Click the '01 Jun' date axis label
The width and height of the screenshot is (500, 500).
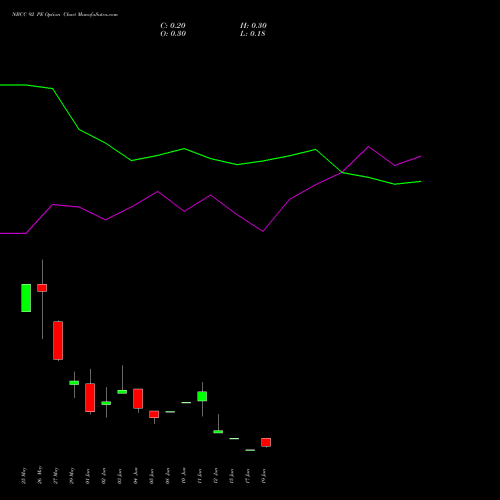pyautogui.click(x=88, y=476)
